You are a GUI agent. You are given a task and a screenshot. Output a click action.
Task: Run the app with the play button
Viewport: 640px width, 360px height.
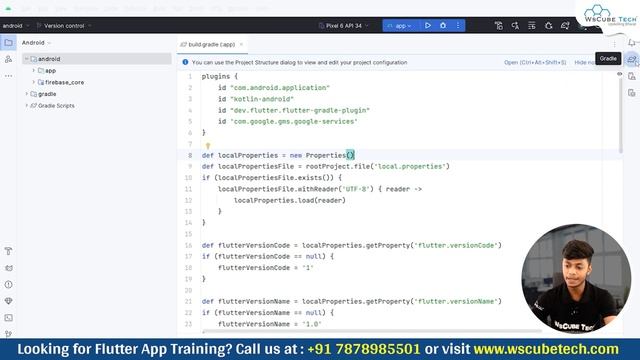[x=428, y=25]
